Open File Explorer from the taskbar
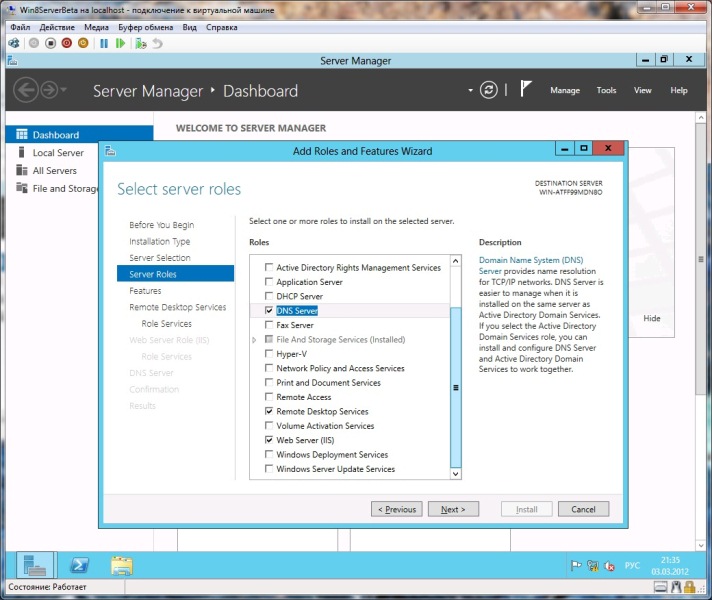The image size is (712, 600). click(121, 566)
